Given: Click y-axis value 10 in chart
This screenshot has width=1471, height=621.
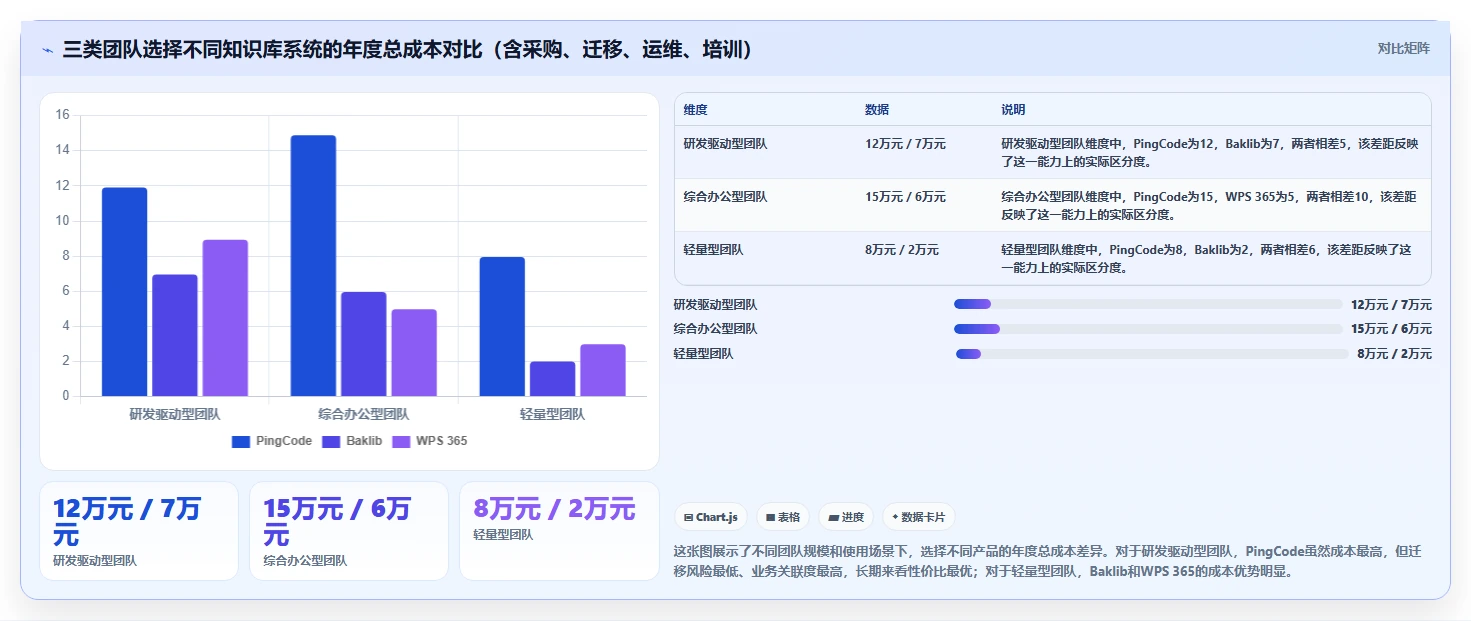Looking at the screenshot, I should 62,221.
